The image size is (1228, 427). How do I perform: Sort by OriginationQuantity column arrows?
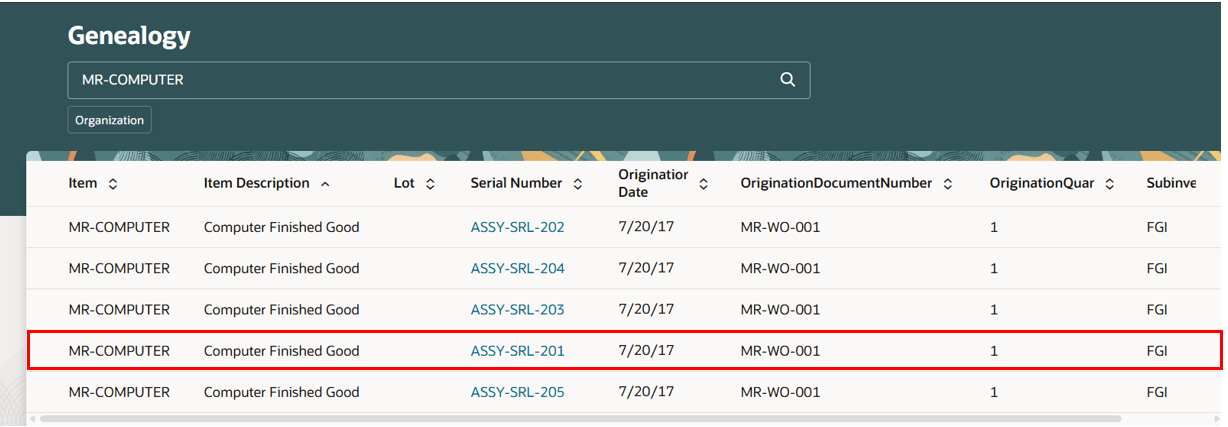pyautogui.click(x=1110, y=184)
